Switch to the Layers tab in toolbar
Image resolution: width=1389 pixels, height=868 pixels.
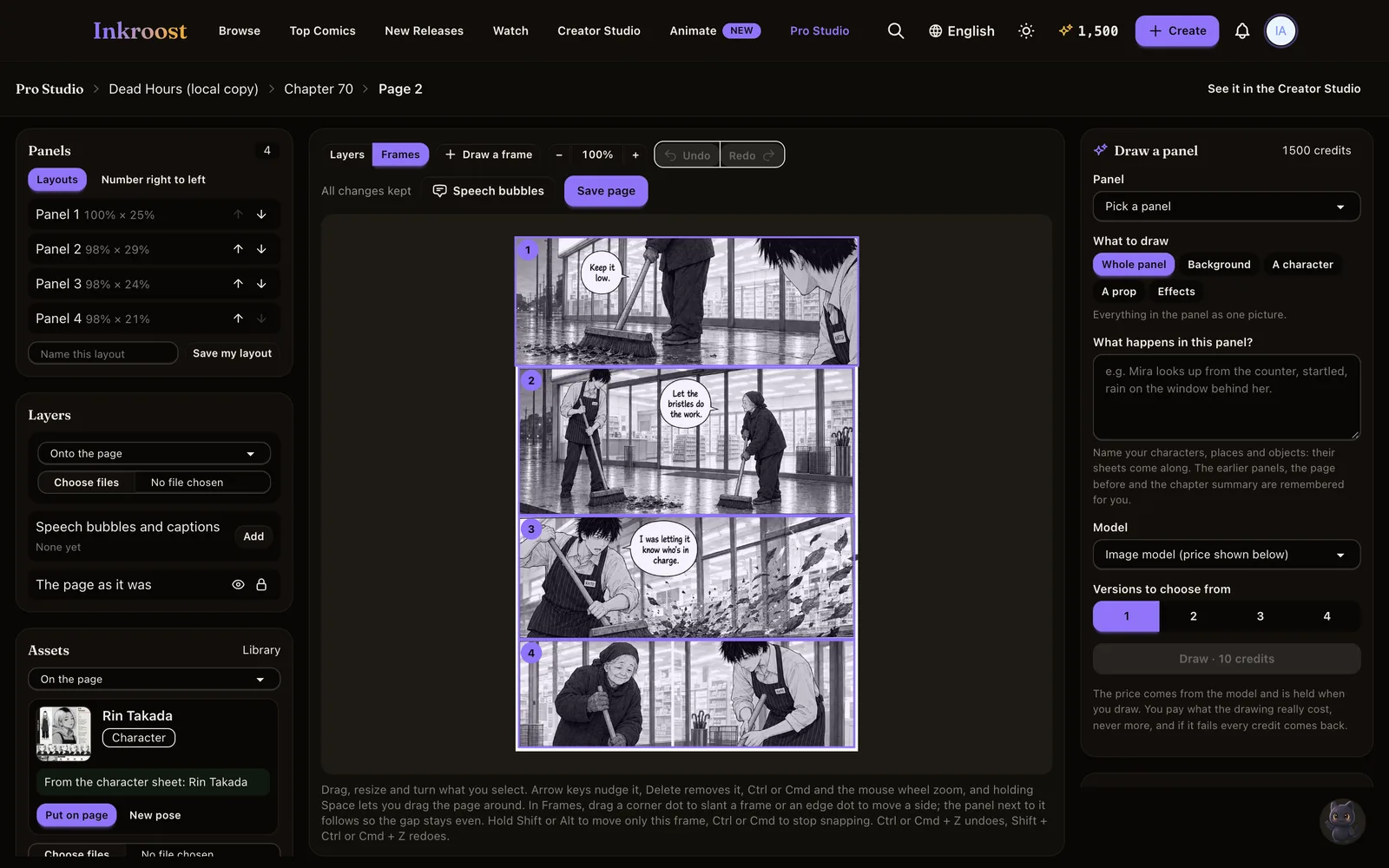tap(347, 155)
